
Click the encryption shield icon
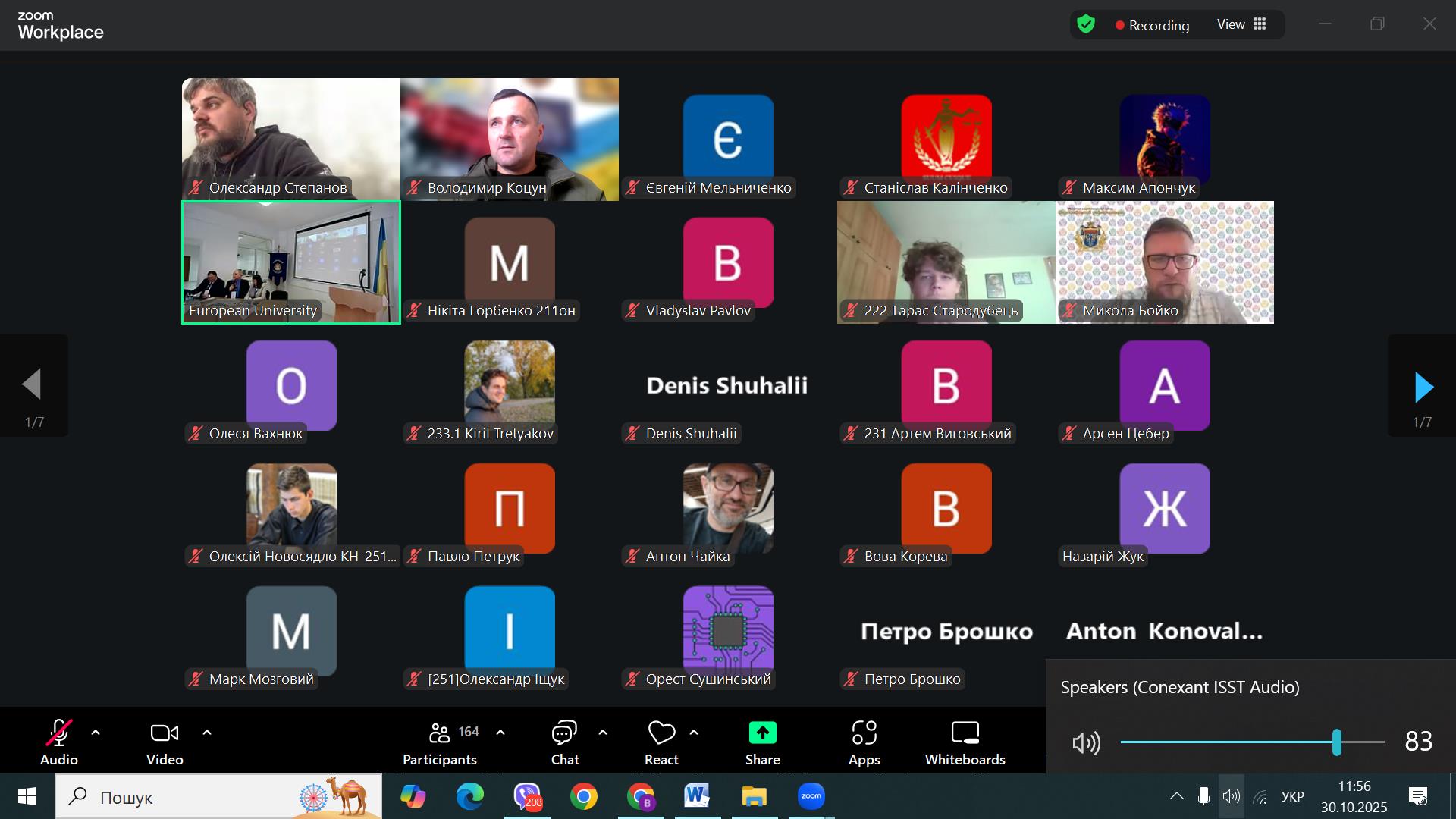1086,24
